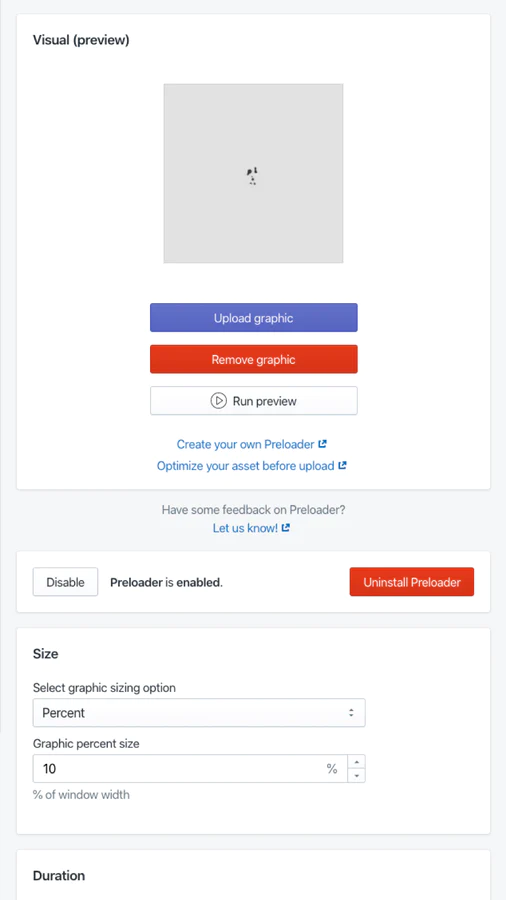Open the graphic sizing option dropdown

click(199, 713)
